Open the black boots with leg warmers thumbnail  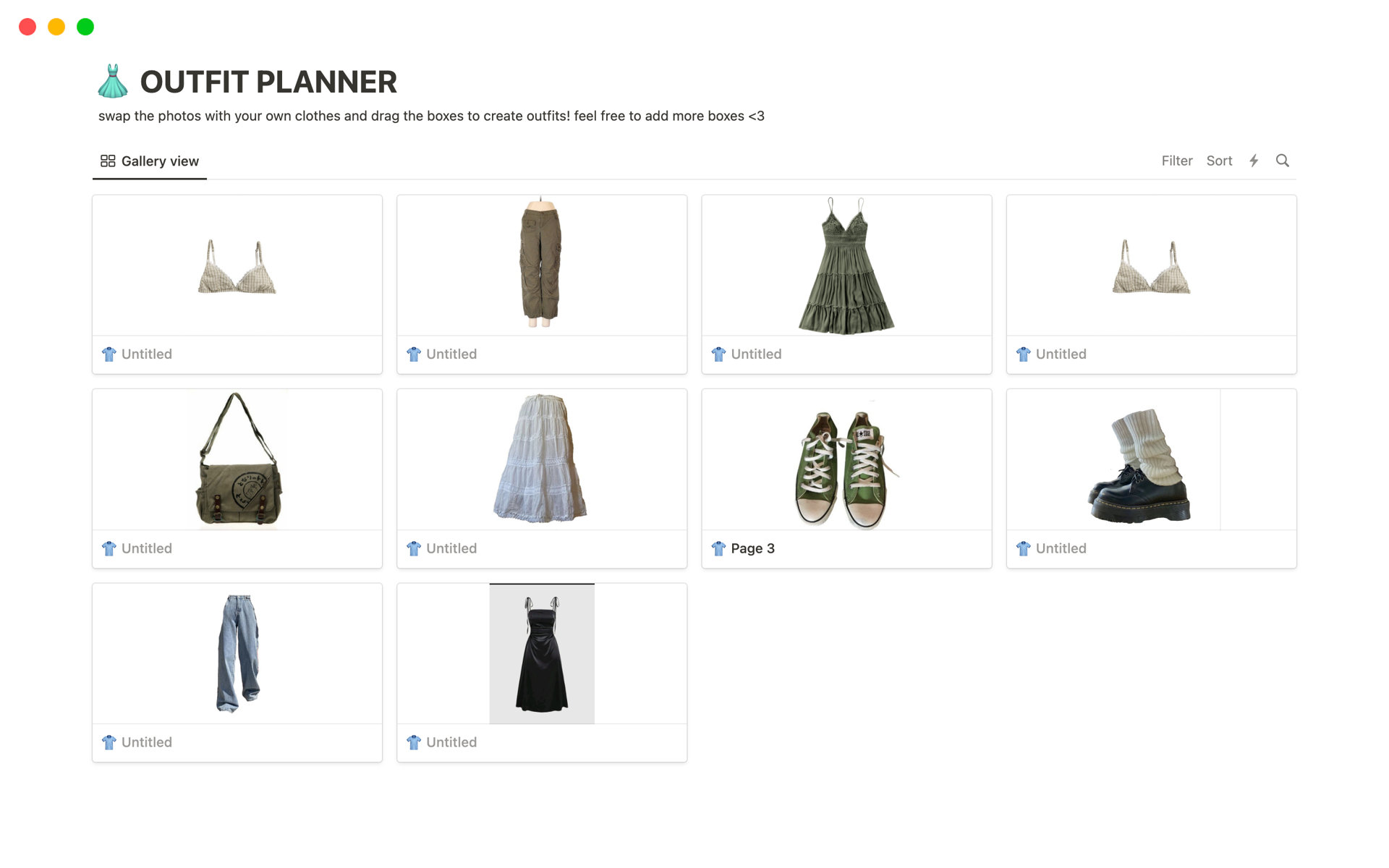[1151, 459]
